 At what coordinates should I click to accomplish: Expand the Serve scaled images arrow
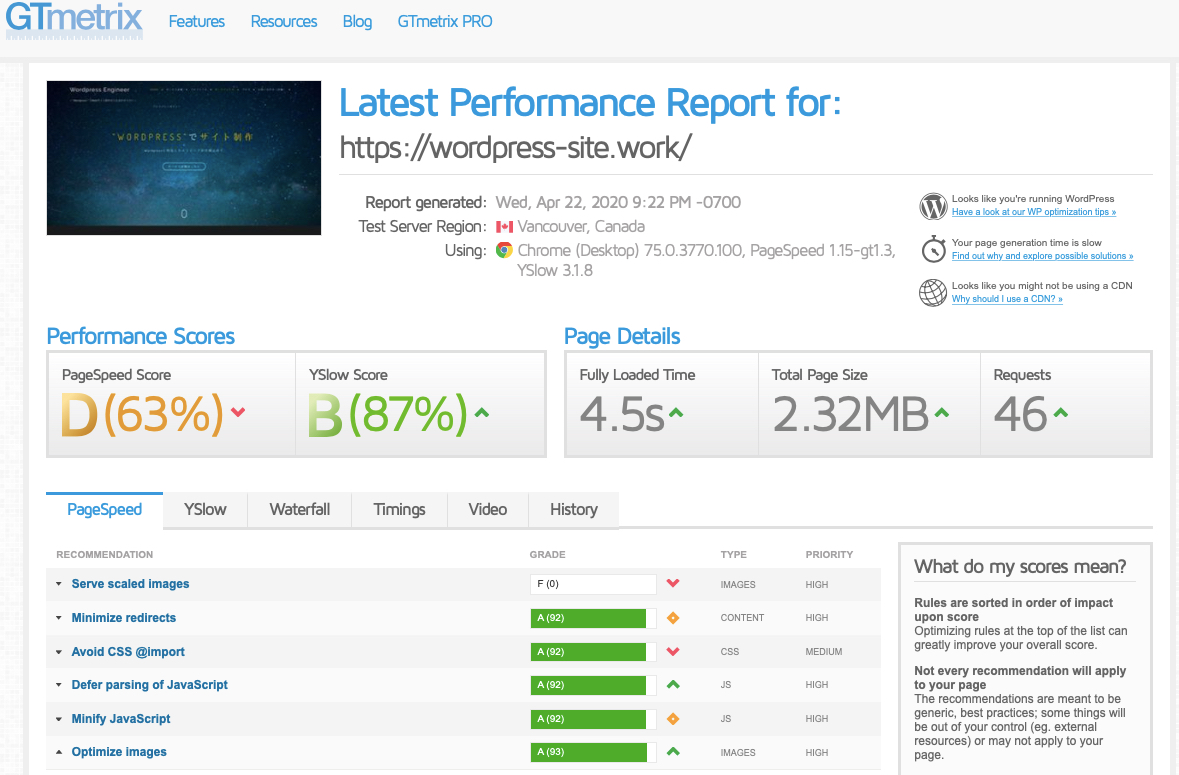(59, 584)
